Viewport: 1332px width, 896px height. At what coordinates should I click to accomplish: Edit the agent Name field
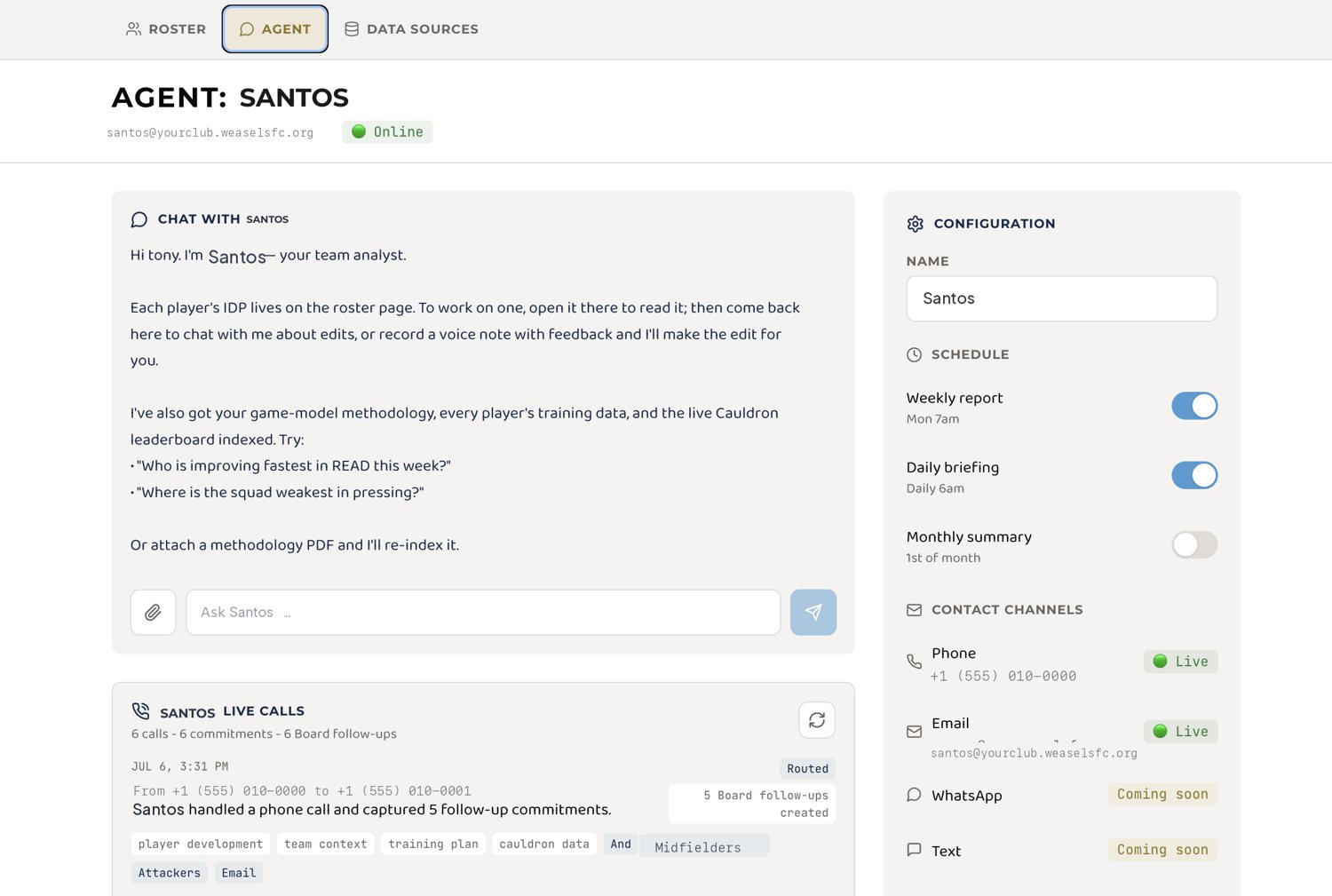[1061, 298]
